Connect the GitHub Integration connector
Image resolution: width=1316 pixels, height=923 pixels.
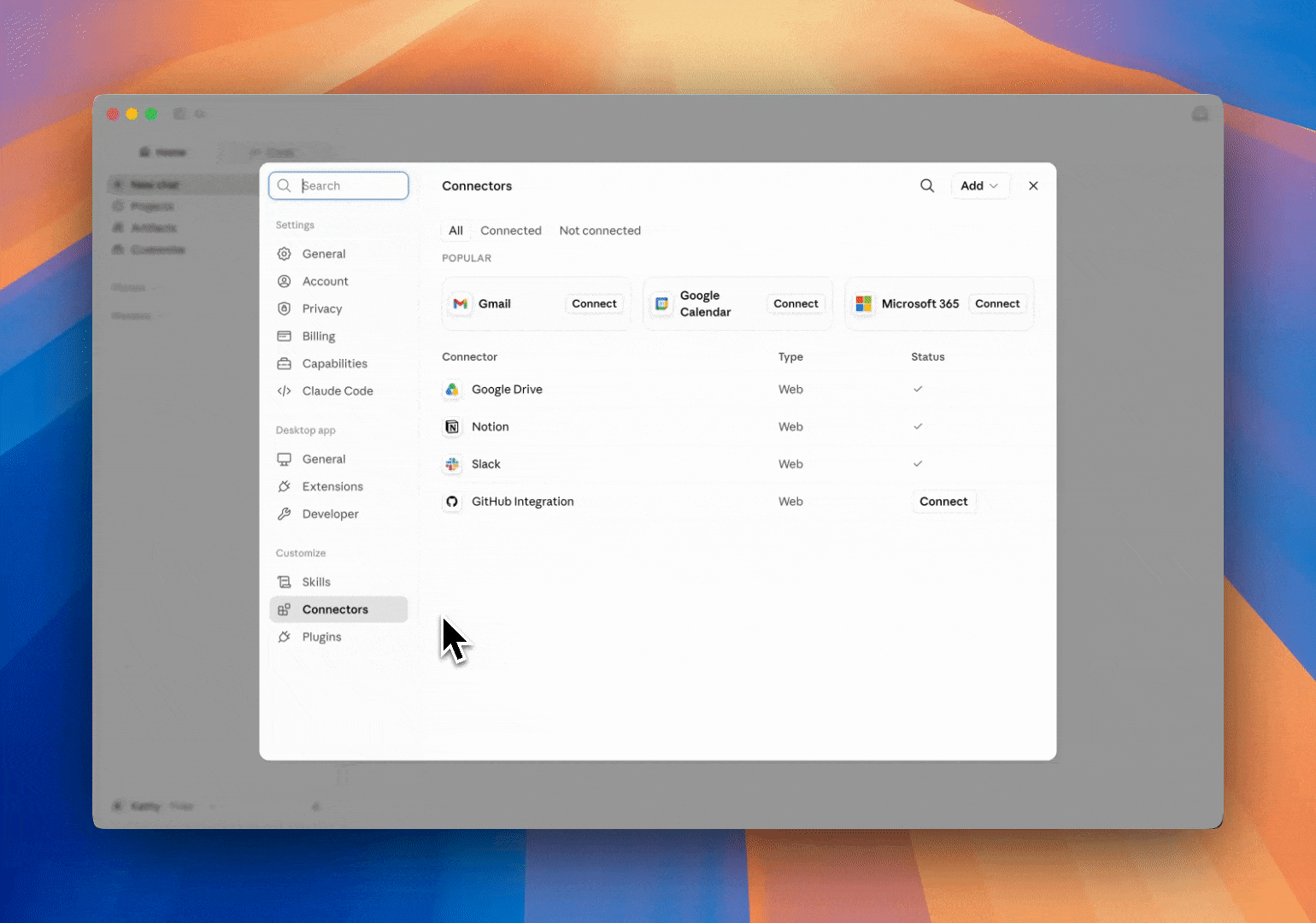click(x=943, y=502)
